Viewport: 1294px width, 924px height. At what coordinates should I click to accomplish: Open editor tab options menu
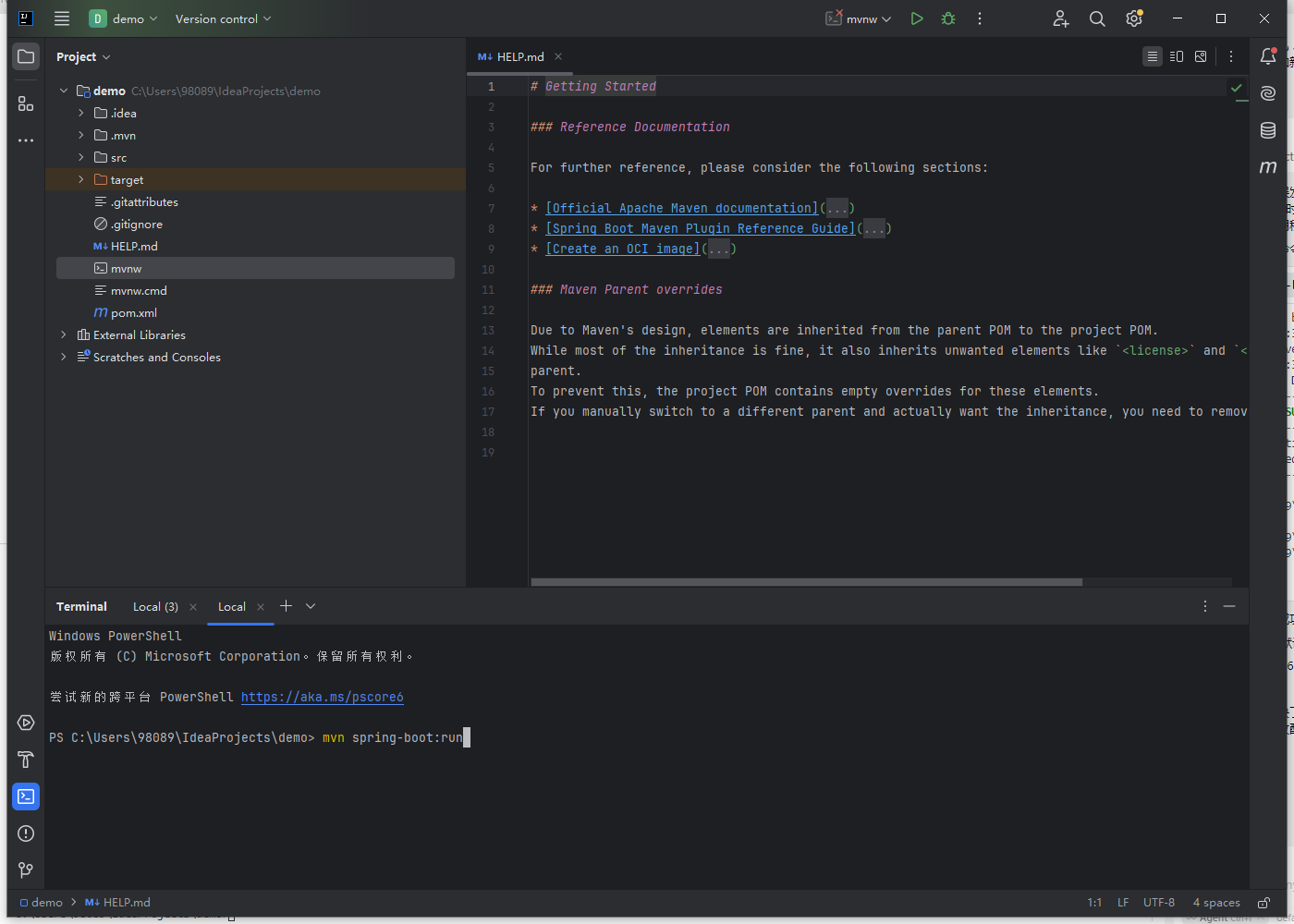1231,56
